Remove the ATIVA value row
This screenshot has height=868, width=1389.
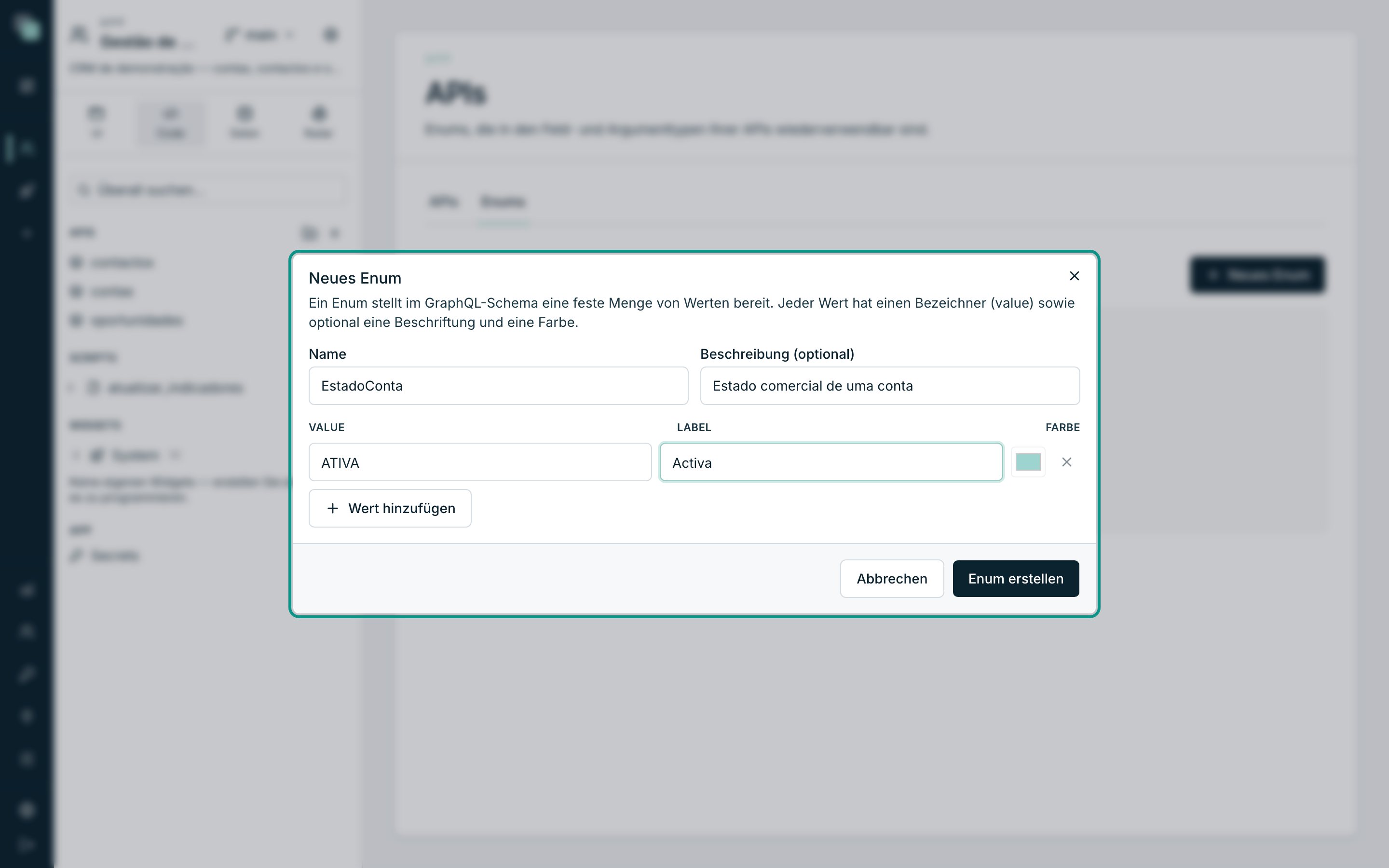pos(1066,462)
